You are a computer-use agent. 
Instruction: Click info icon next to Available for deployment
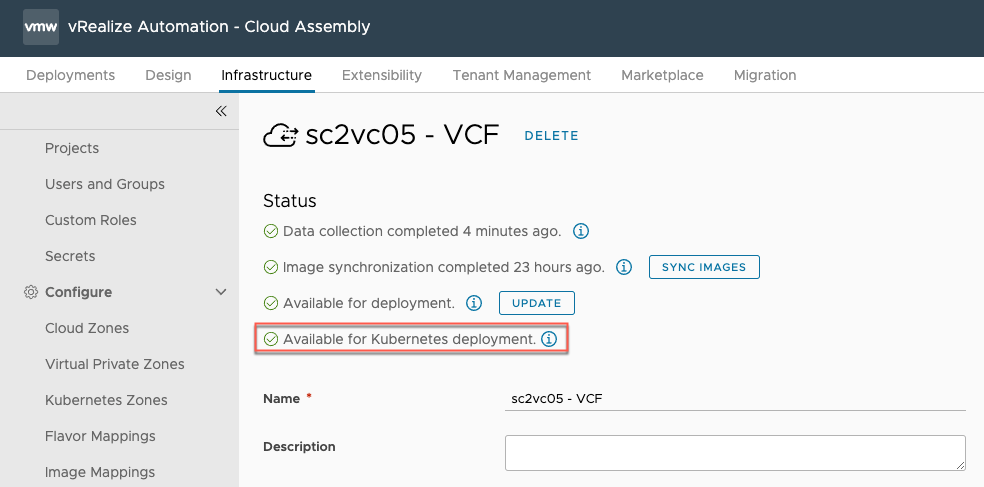pos(475,303)
